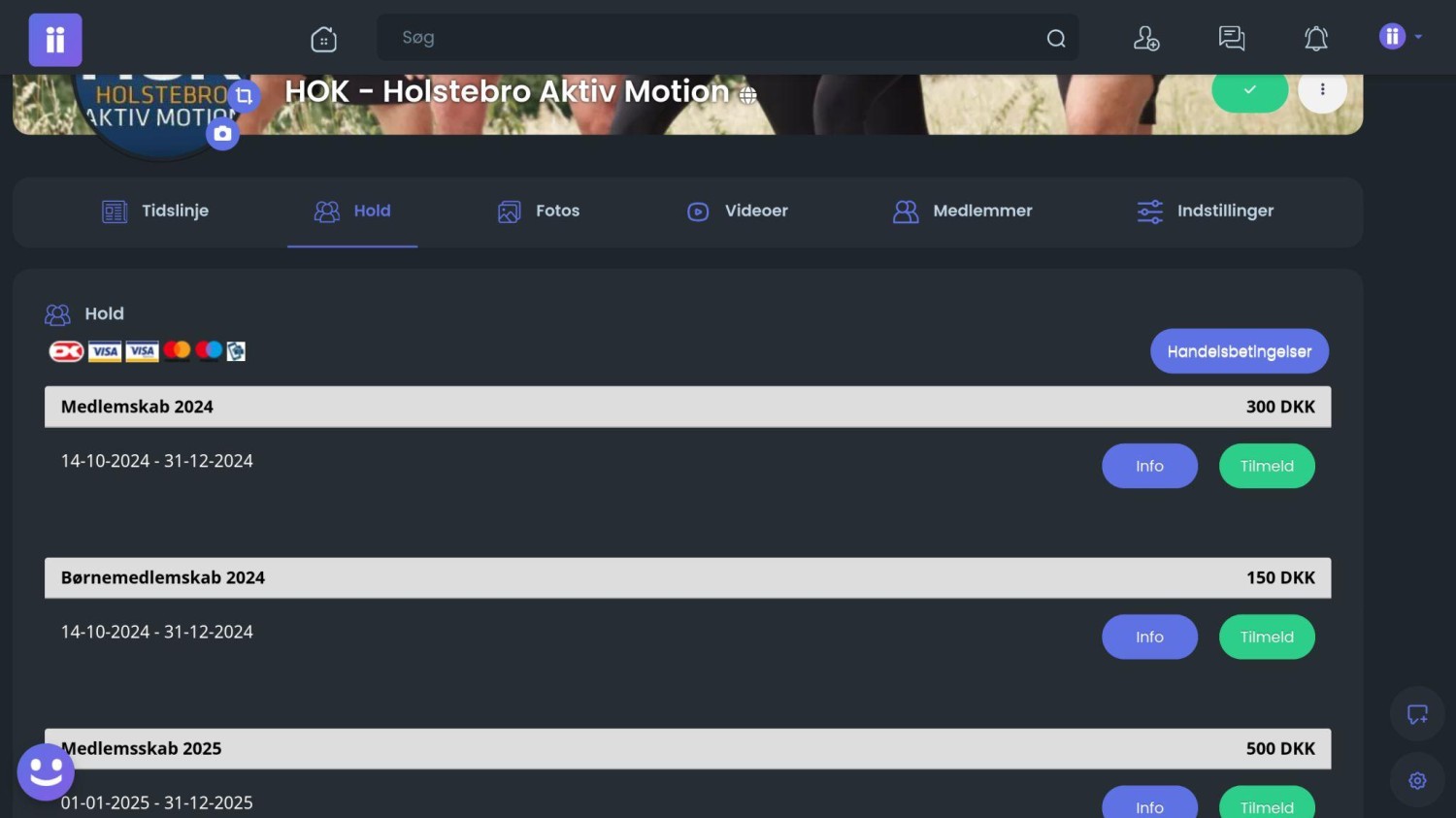Open the purple app logo home
Image resolution: width=1456 pixels, height=818 pixels.
pos(55,40)
